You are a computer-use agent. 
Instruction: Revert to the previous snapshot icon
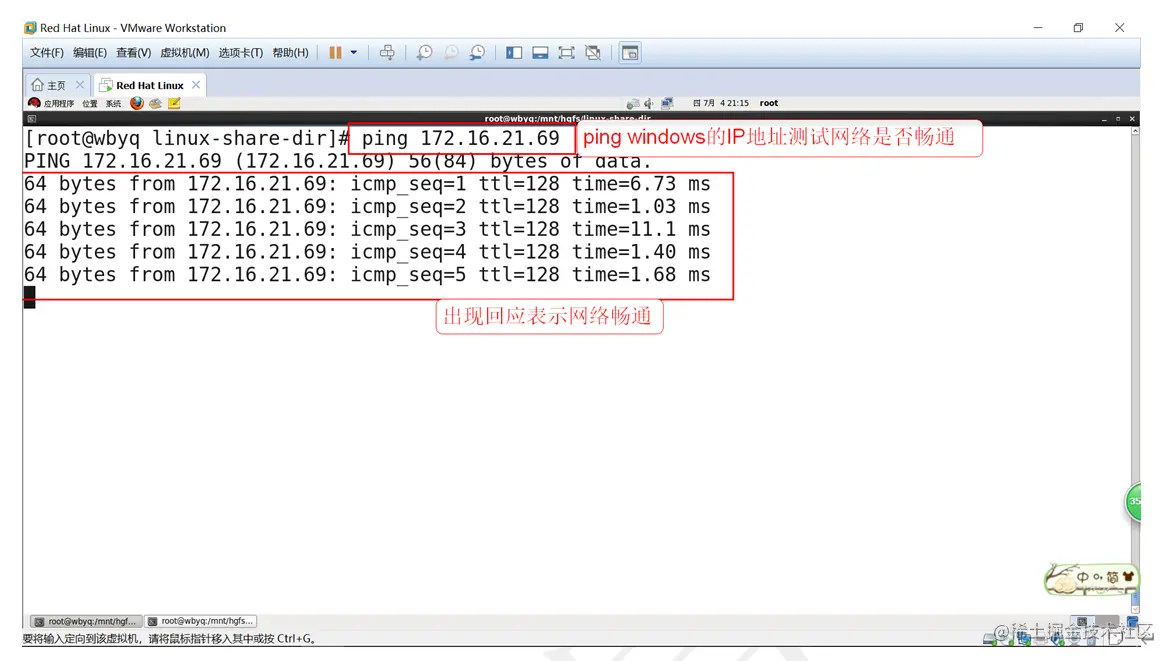tap(451, 52)
